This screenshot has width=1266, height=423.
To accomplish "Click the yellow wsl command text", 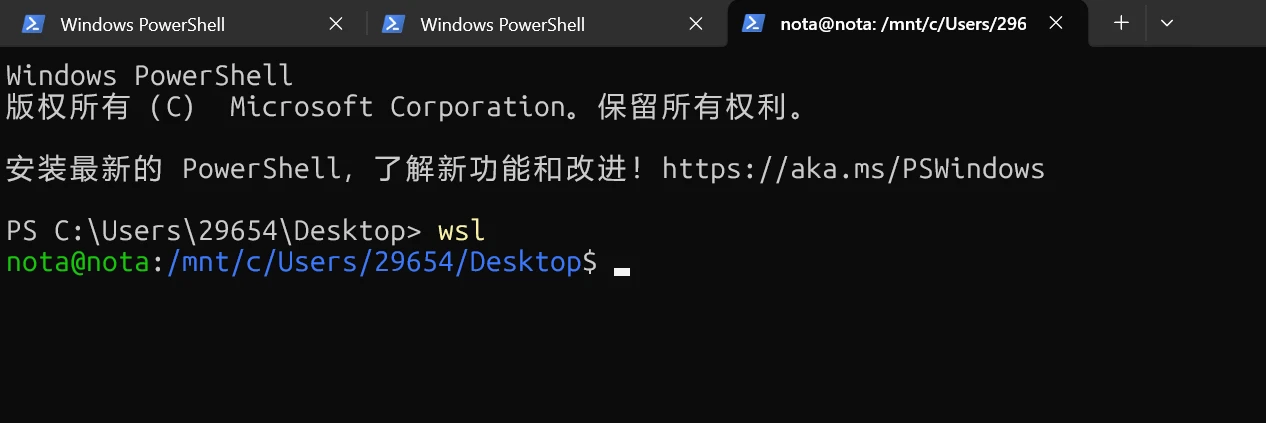I will 461,231.
